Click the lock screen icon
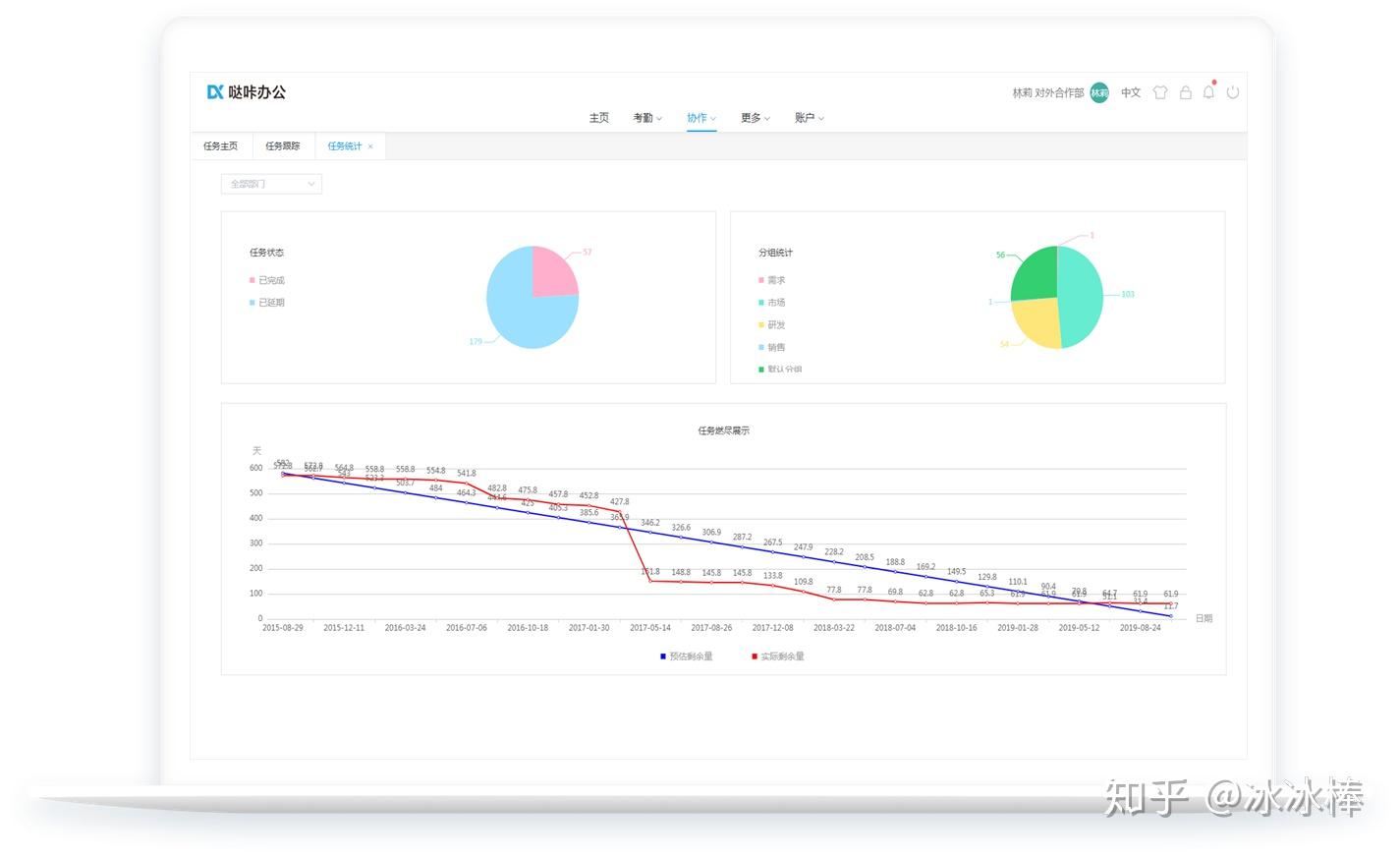The image size is (1400, 856). (1186, 92)
